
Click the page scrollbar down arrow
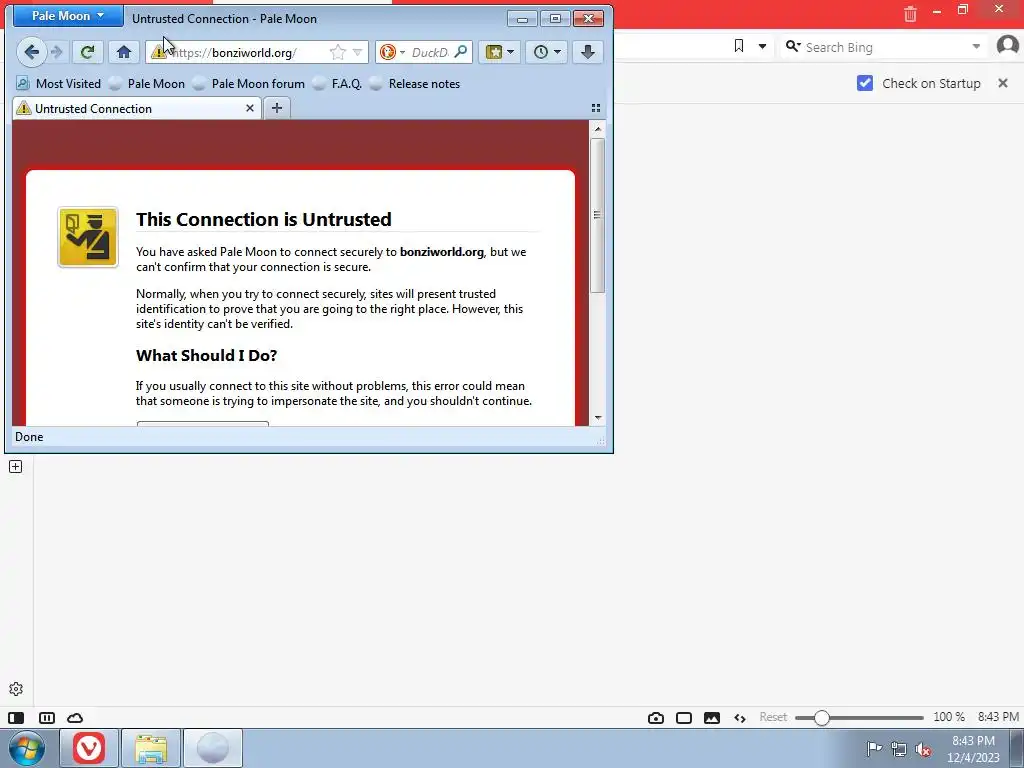point(598,417)
